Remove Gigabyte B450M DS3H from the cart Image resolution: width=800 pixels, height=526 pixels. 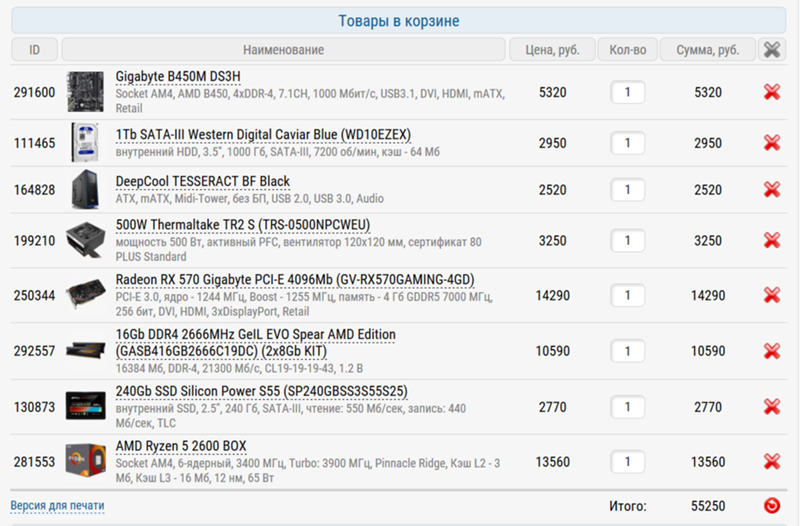771,92
